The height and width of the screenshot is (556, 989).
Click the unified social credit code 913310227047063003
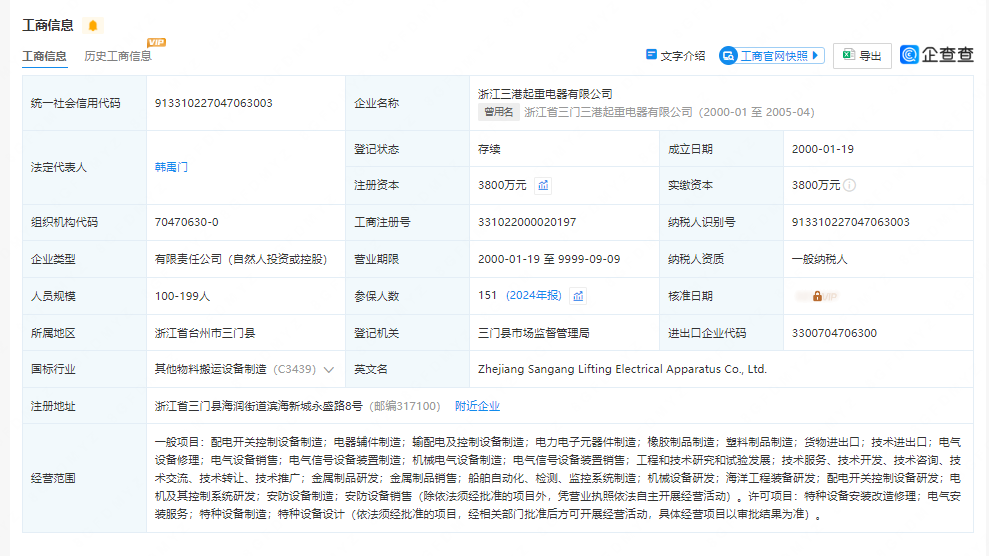tap(214, 103)
